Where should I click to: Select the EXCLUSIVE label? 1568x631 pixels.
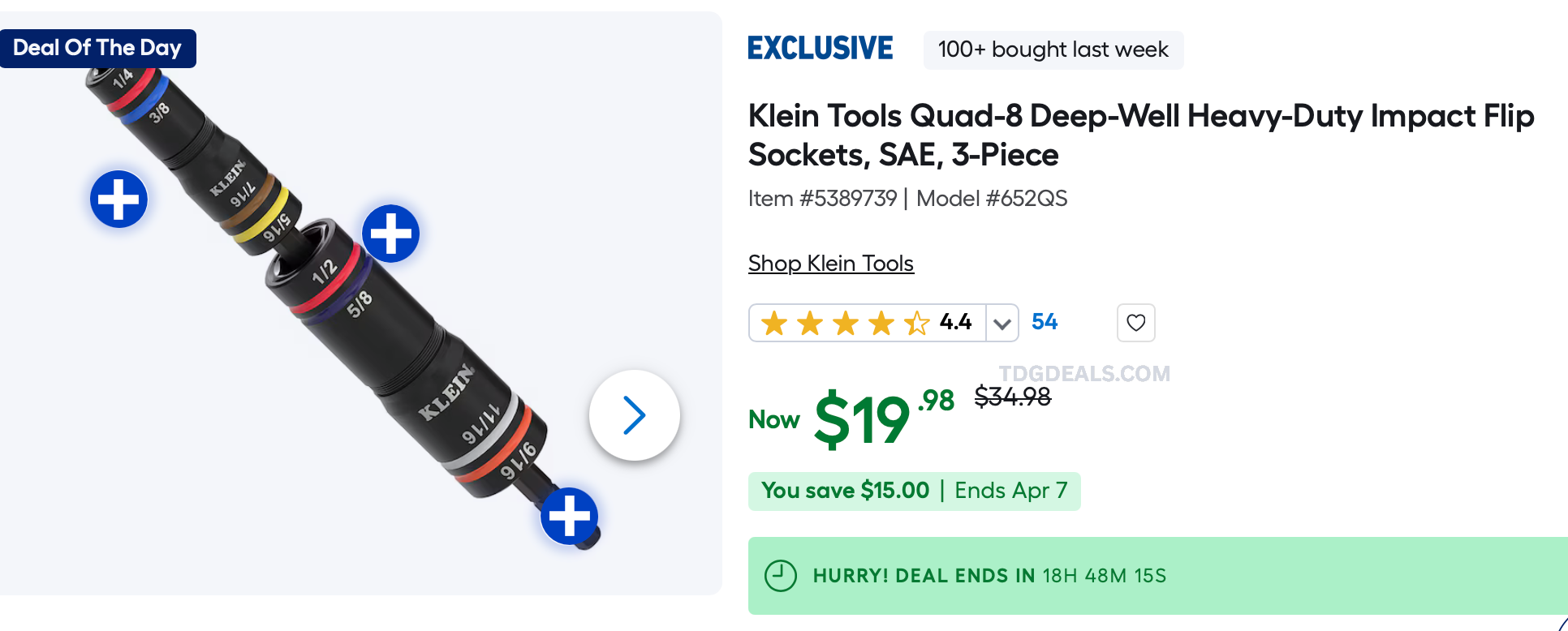tap(820, 48)
